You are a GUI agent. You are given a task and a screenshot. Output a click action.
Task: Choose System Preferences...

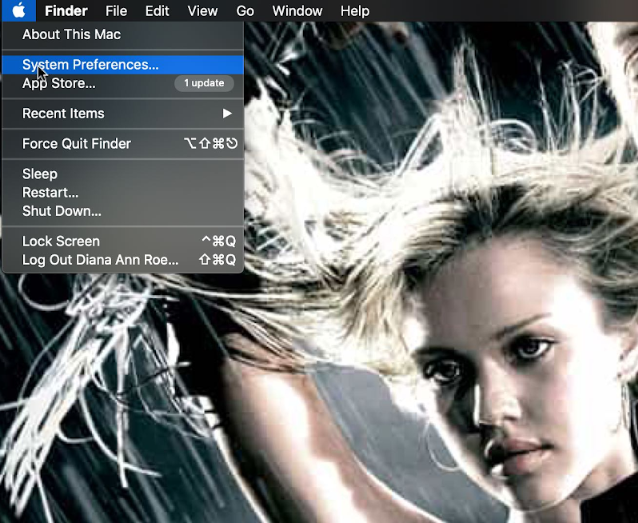(x=123, y=65)
